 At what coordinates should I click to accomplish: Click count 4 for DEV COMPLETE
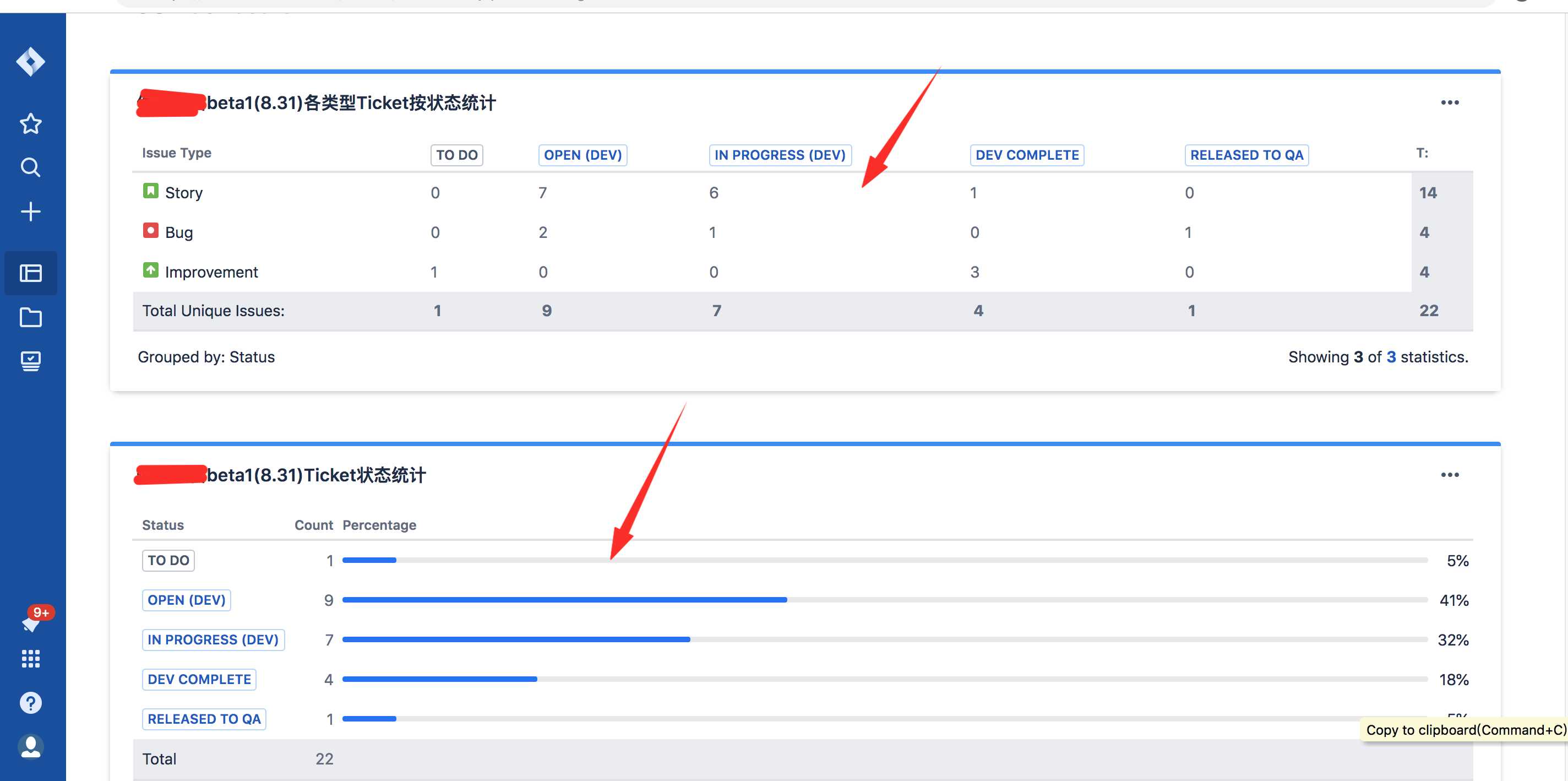329,680
